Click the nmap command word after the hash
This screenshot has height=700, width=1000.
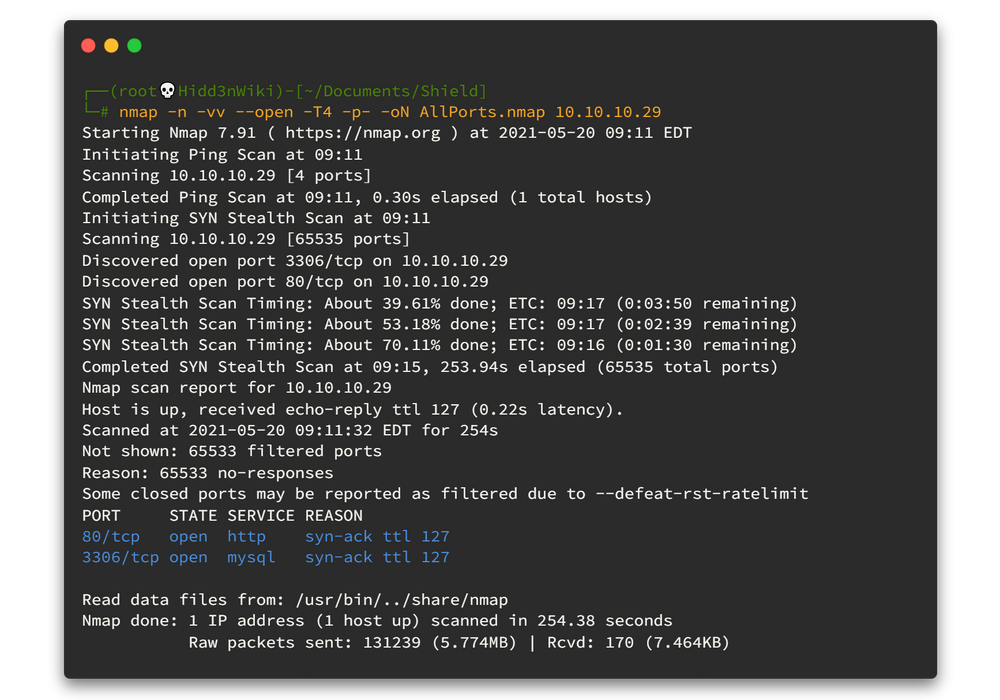pyautogui.click(x=139, y=112)
